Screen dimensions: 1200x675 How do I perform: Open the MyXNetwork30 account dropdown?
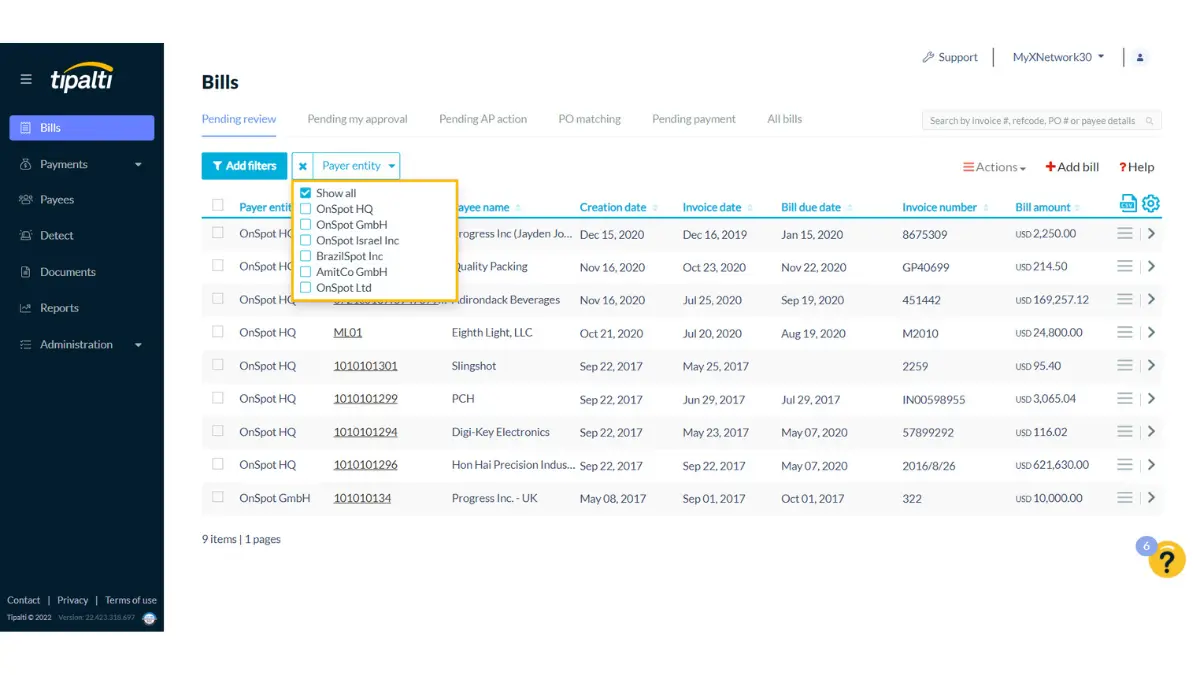(x=1058, y=58)
